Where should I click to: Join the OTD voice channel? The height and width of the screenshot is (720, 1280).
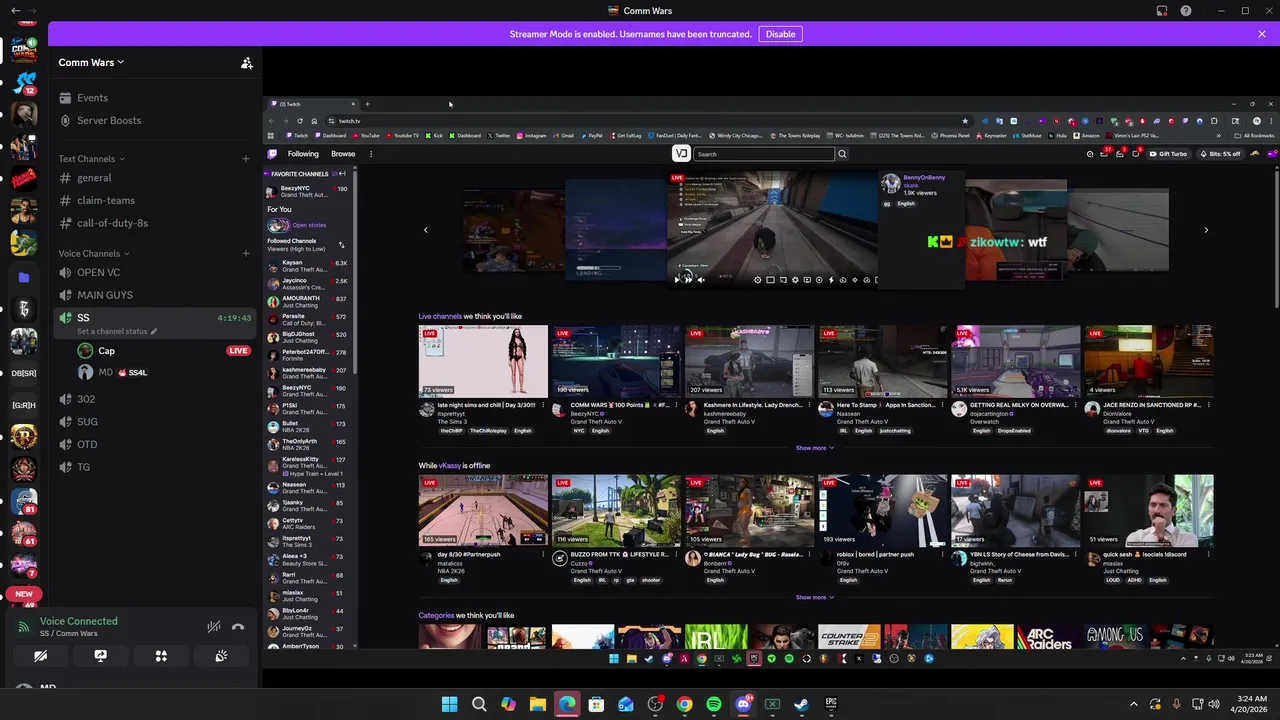point(87,444)
